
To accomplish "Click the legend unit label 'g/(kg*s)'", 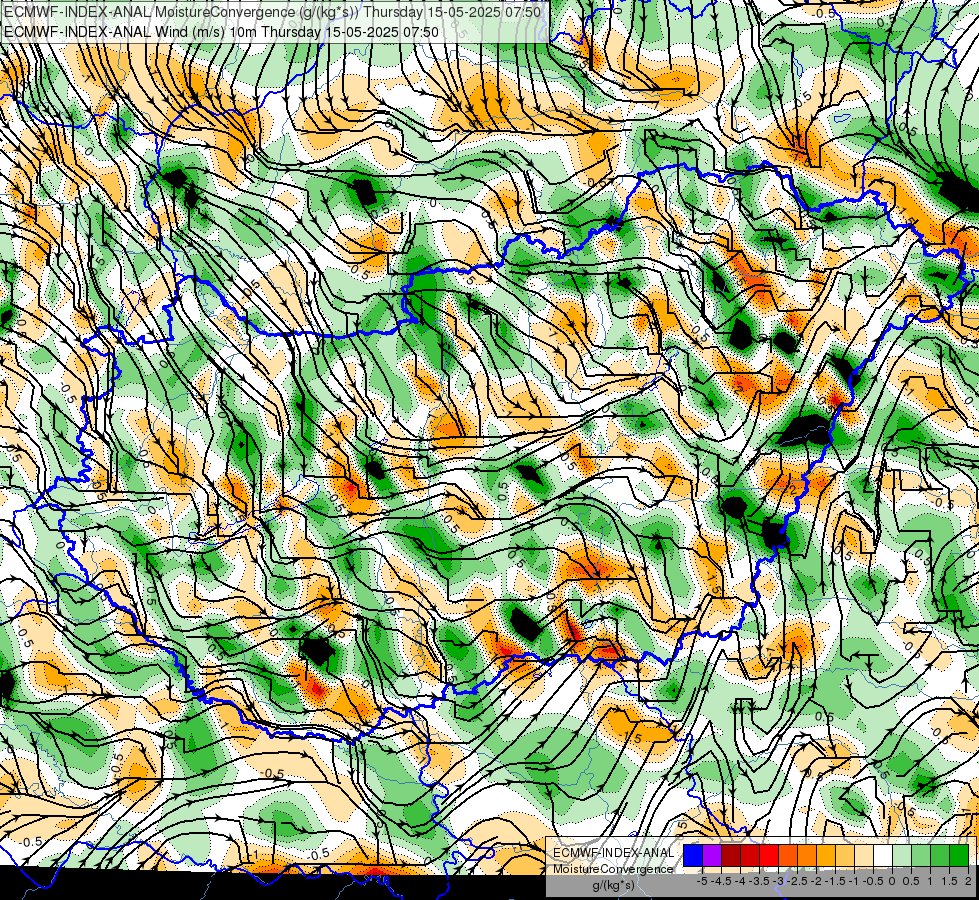I will [614, 886].
